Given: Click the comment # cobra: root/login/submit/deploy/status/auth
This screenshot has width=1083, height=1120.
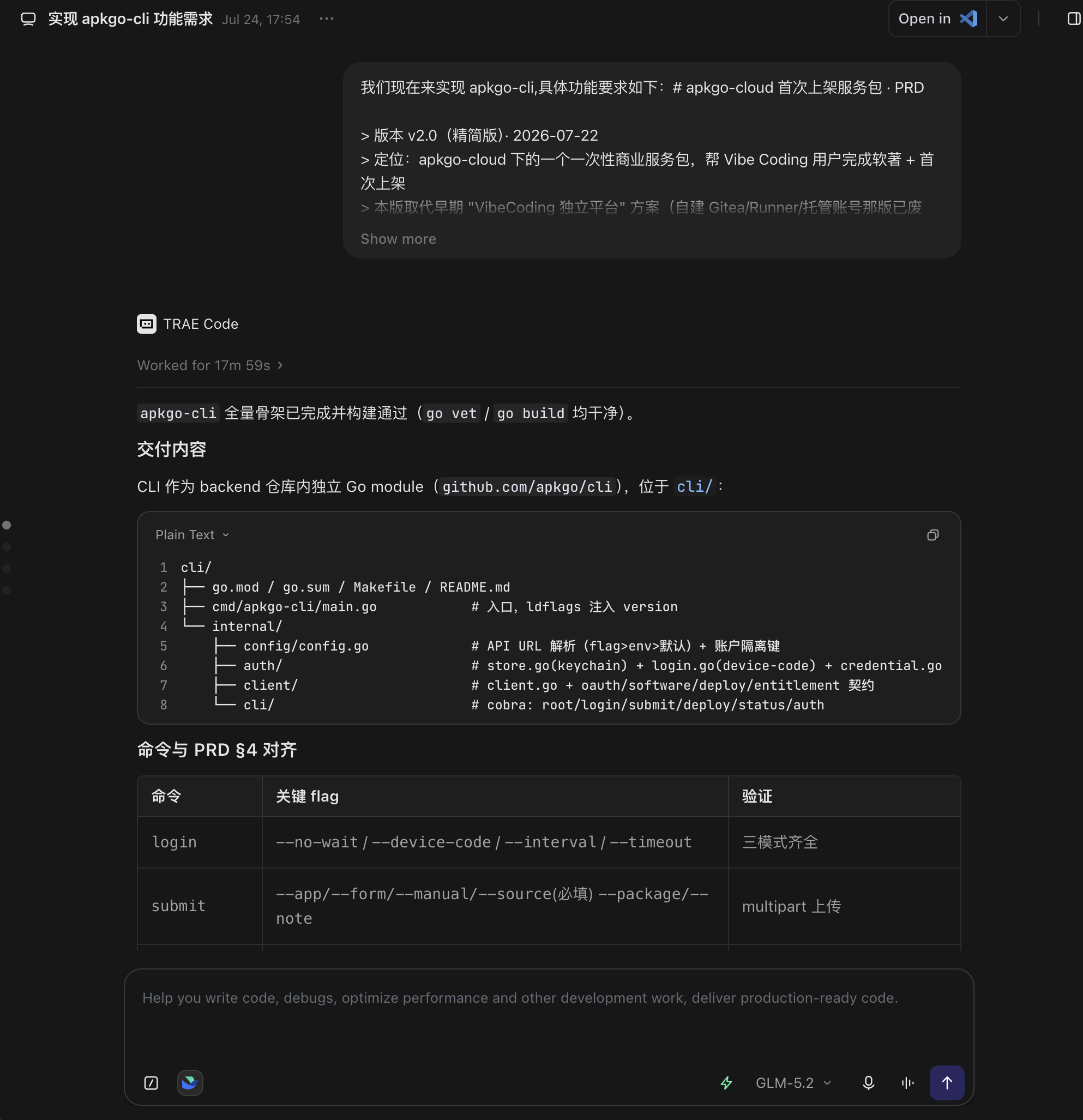Looking at the screenshot, I should pyautogui.click(x=647, y=704).
